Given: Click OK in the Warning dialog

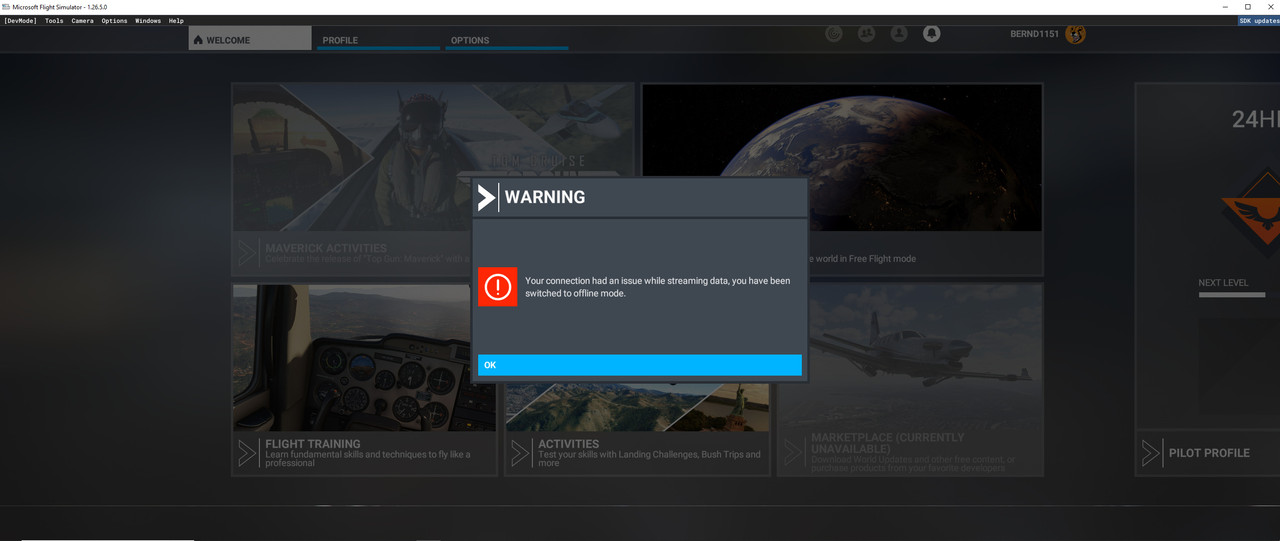Looking at the screenshot, I should (x=639, y=365).
